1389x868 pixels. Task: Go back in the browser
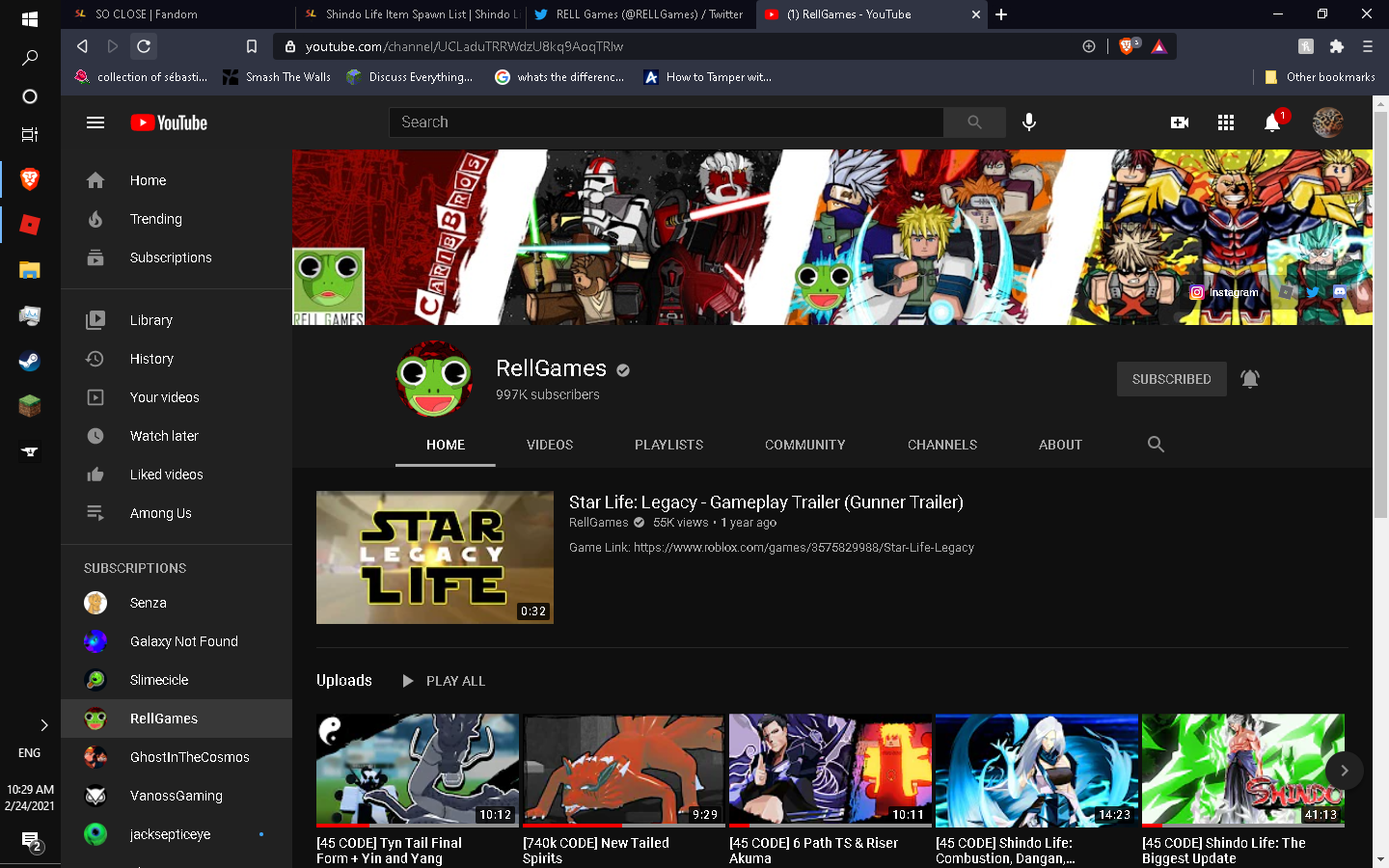[x=82, y=46]
